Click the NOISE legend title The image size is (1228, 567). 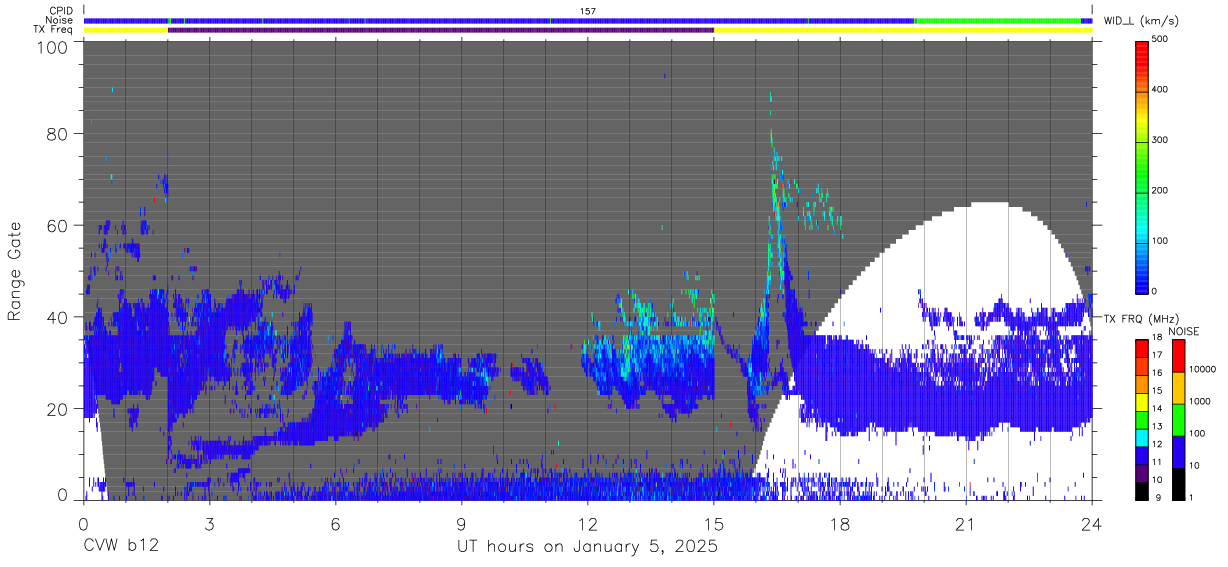(x=1184, y=331)
